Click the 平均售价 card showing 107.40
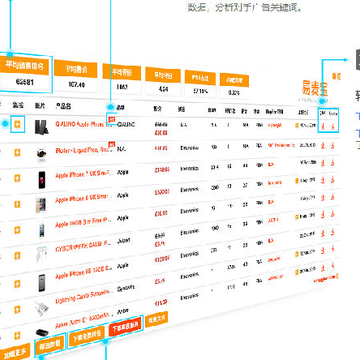360x360 pixels. tap(76, 76)
